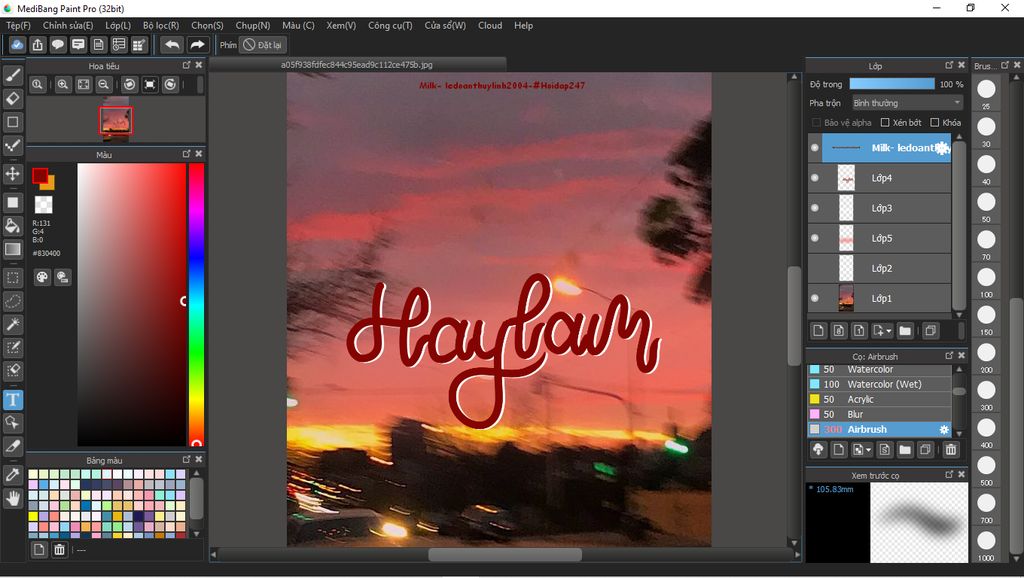
Task: Select the Bucket fill tool
Action: pos(12,226)
